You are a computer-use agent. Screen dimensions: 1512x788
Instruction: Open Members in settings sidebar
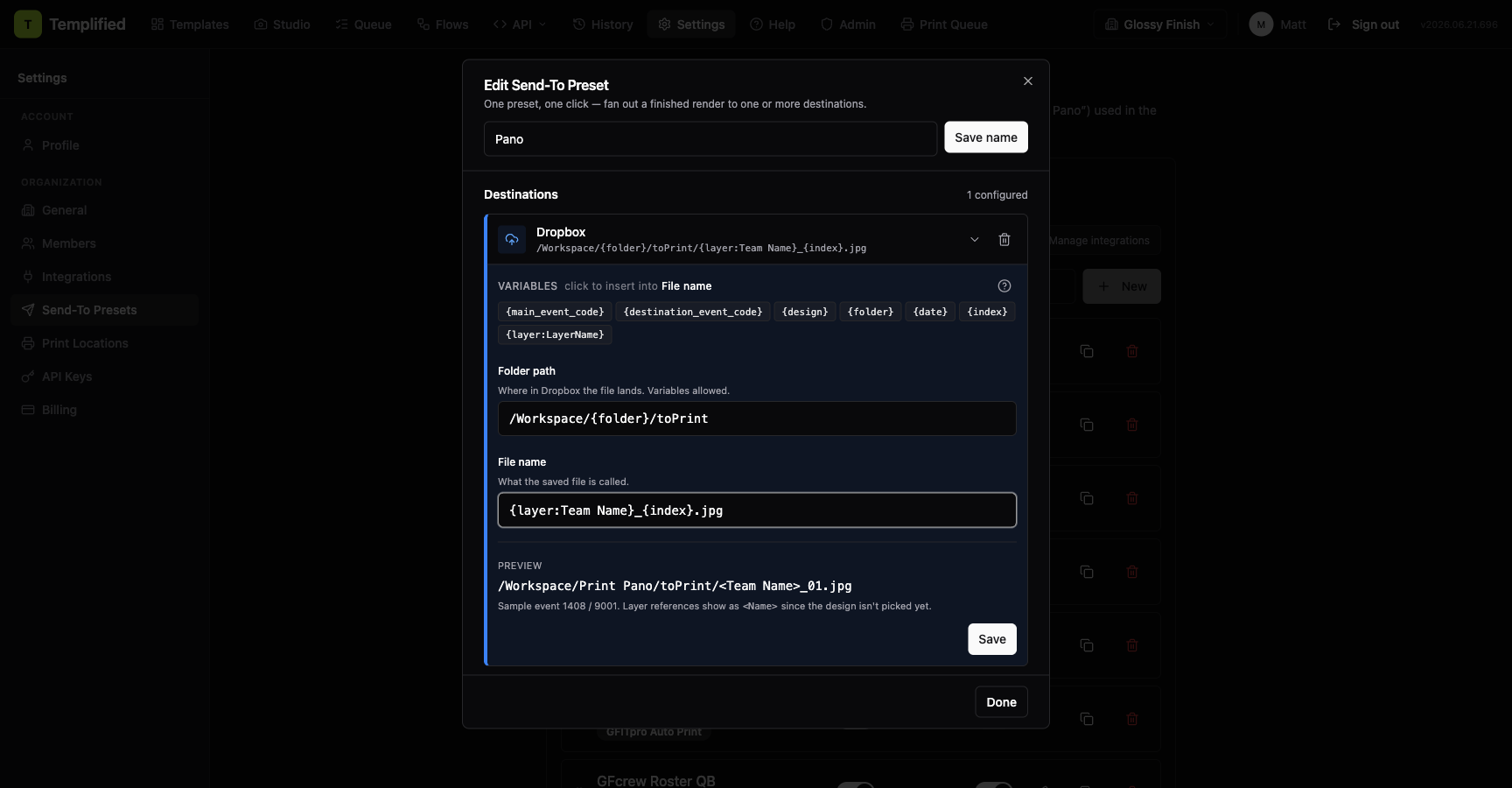105,243
